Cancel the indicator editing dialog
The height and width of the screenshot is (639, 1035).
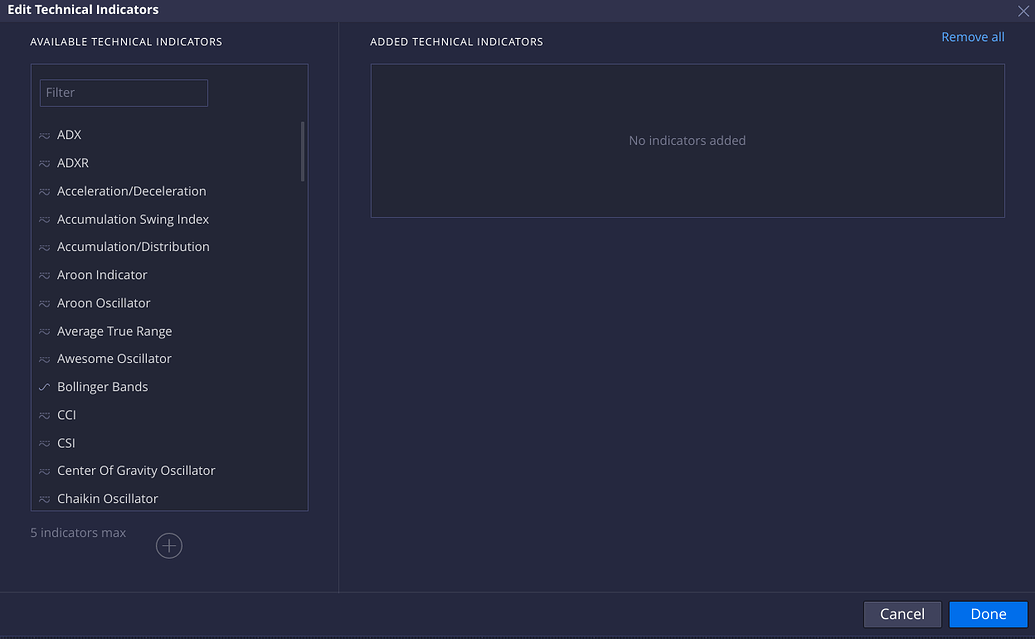[x=901, y=614]
